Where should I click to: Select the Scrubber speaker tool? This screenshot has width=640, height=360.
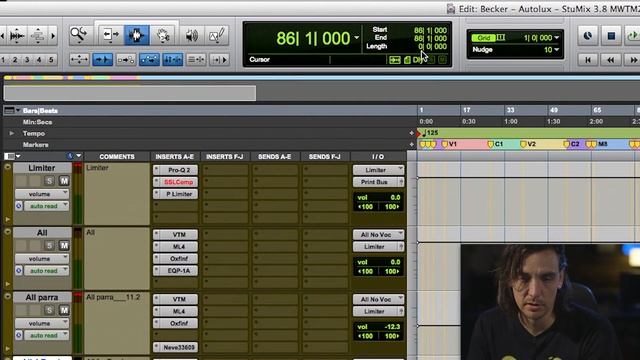point(191,36)
